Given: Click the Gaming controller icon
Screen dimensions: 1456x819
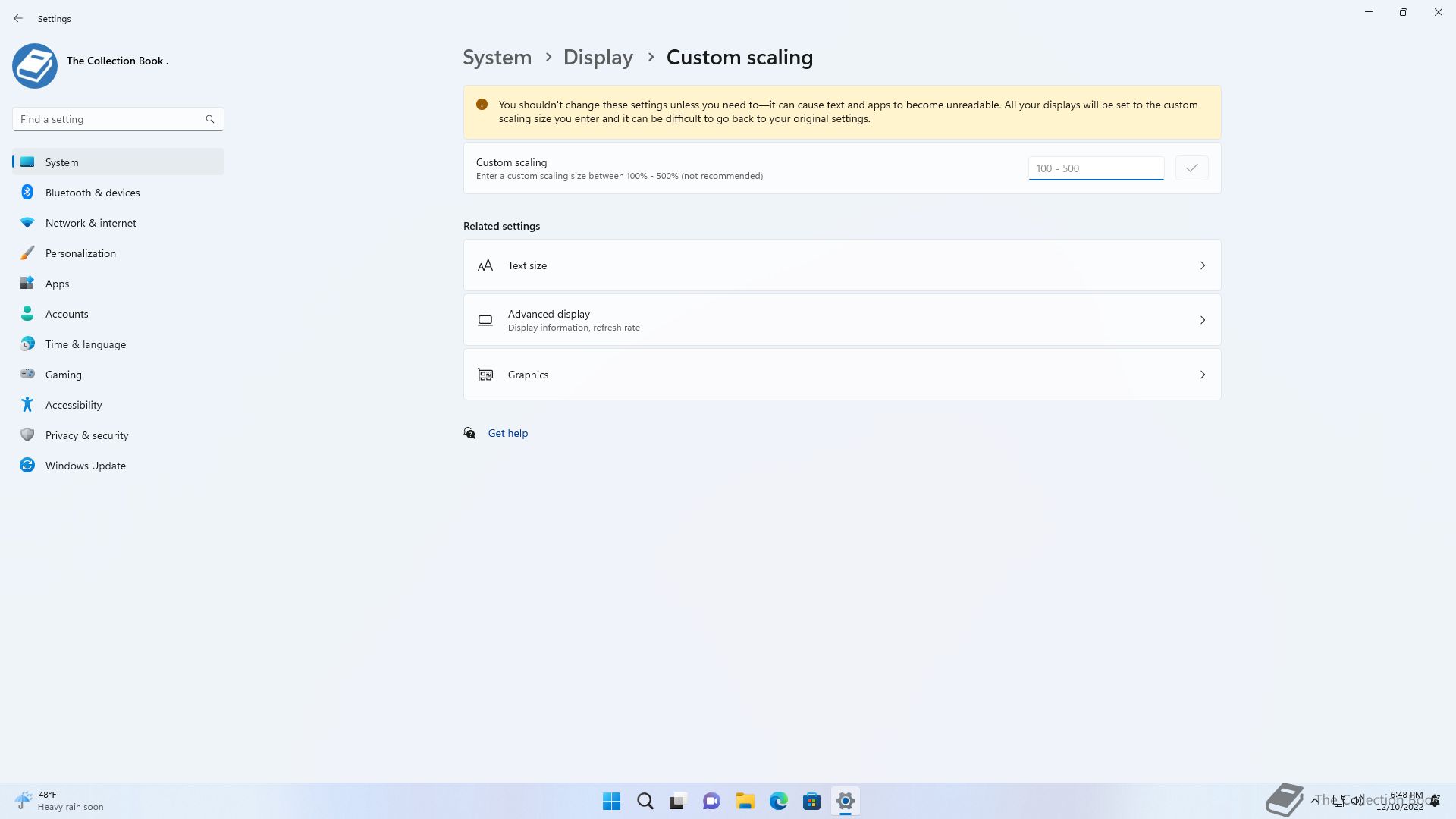Looking at the screenshot, I should (x=27, y=374).
